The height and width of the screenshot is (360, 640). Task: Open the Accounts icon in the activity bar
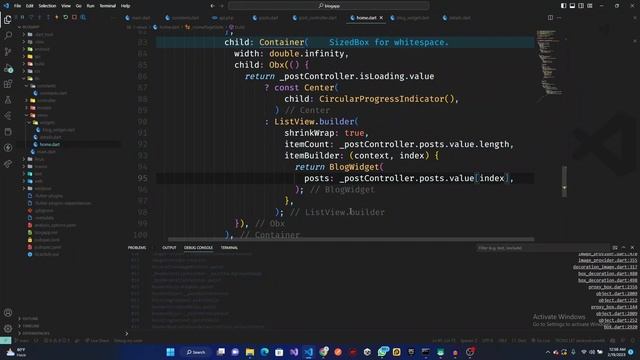(x=8, y=313)
